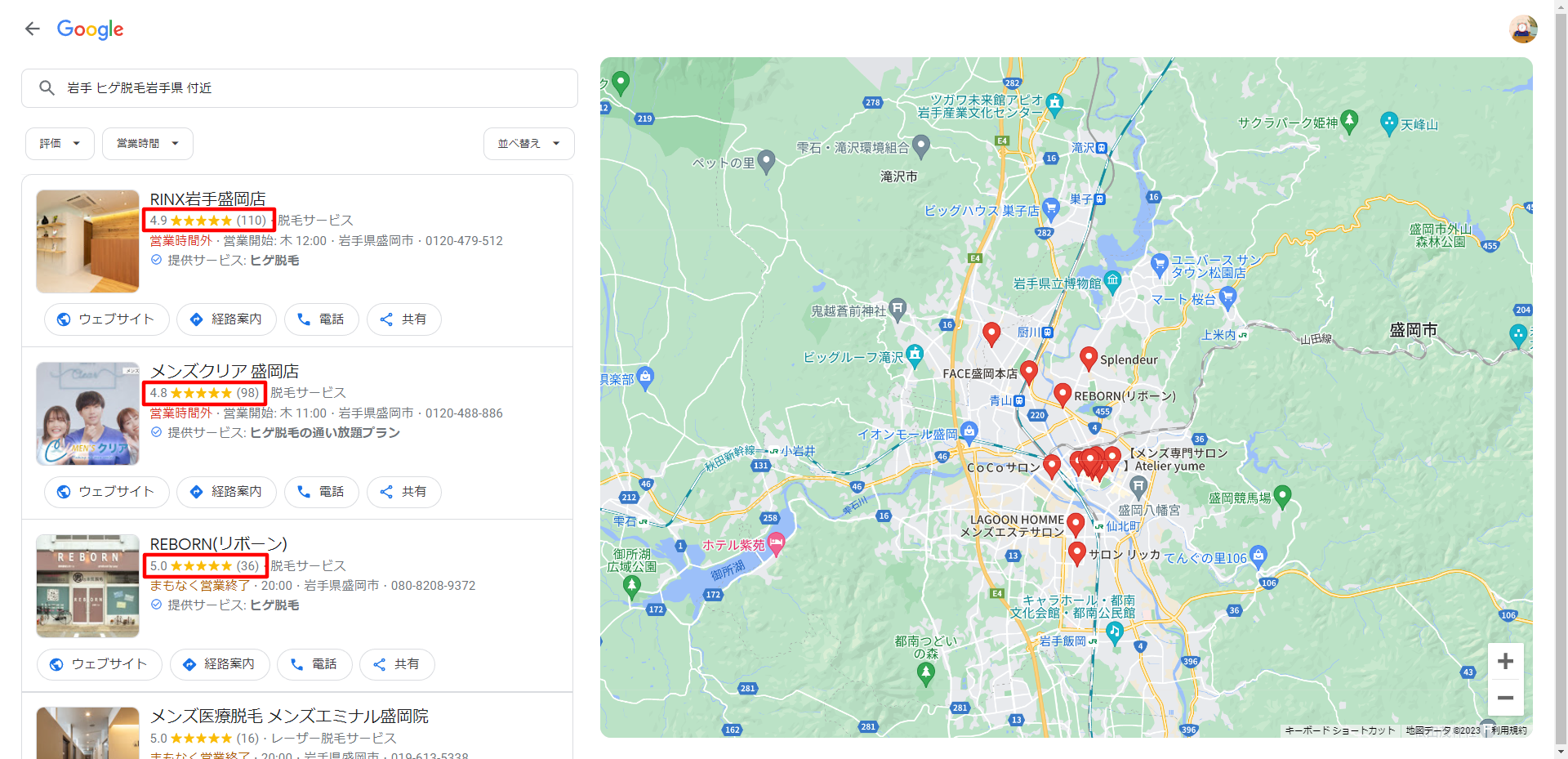Click the サクラパーク姫神 park marker
Screen dimensions: 1568x759
(x=1349, y=121)
